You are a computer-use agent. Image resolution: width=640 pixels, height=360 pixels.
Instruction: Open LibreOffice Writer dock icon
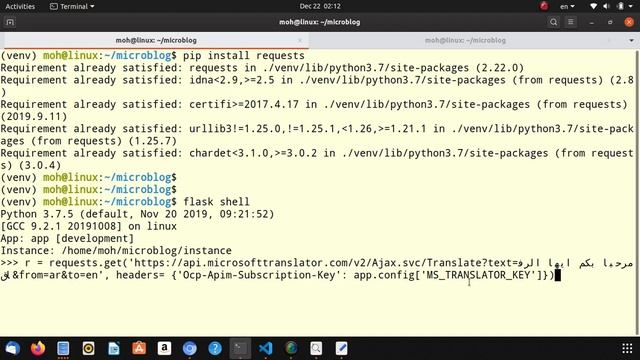point(114,348)
